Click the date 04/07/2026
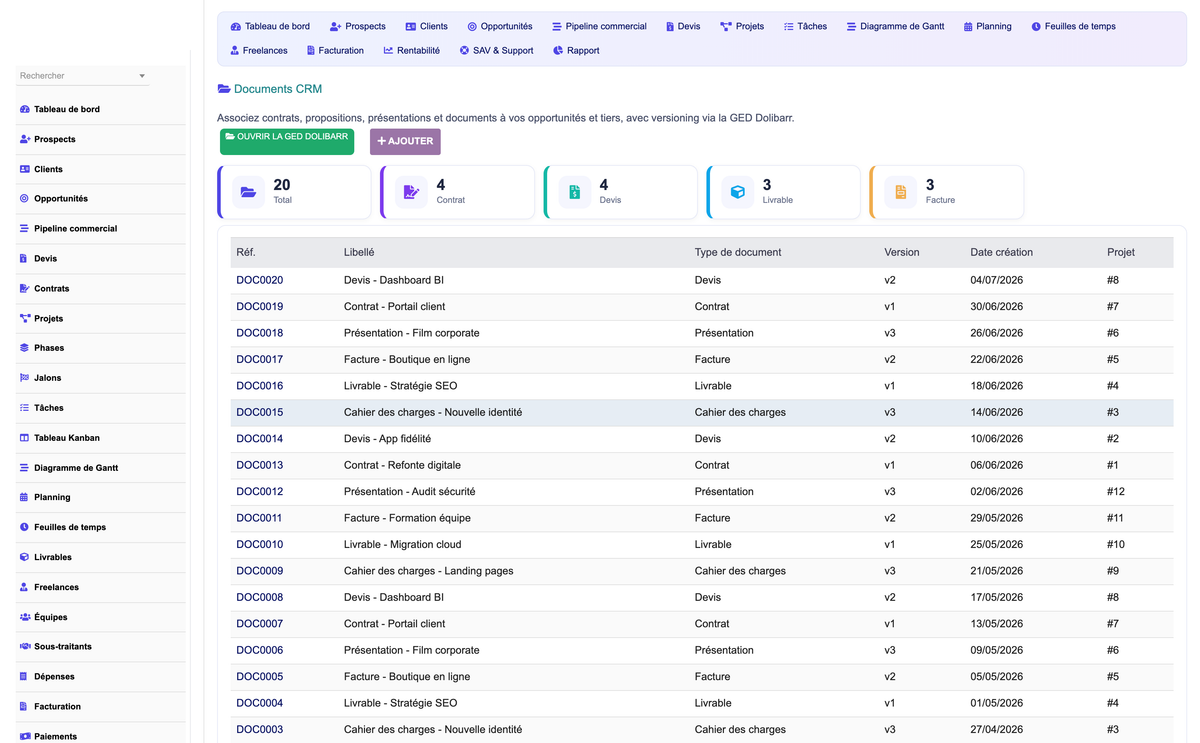1200x743 pixels. tap(996, 280)
